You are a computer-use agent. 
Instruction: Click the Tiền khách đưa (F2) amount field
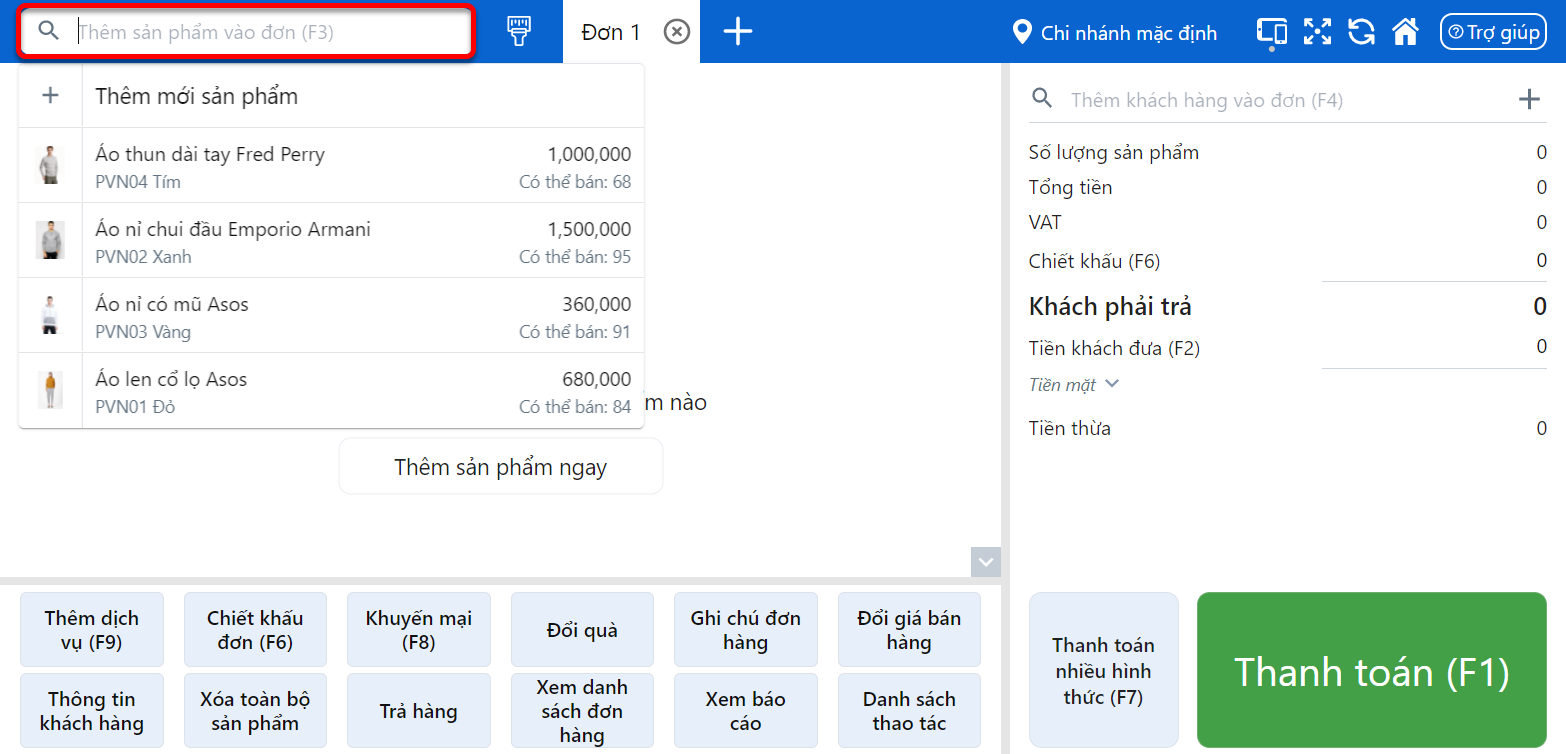(1434, 348)
